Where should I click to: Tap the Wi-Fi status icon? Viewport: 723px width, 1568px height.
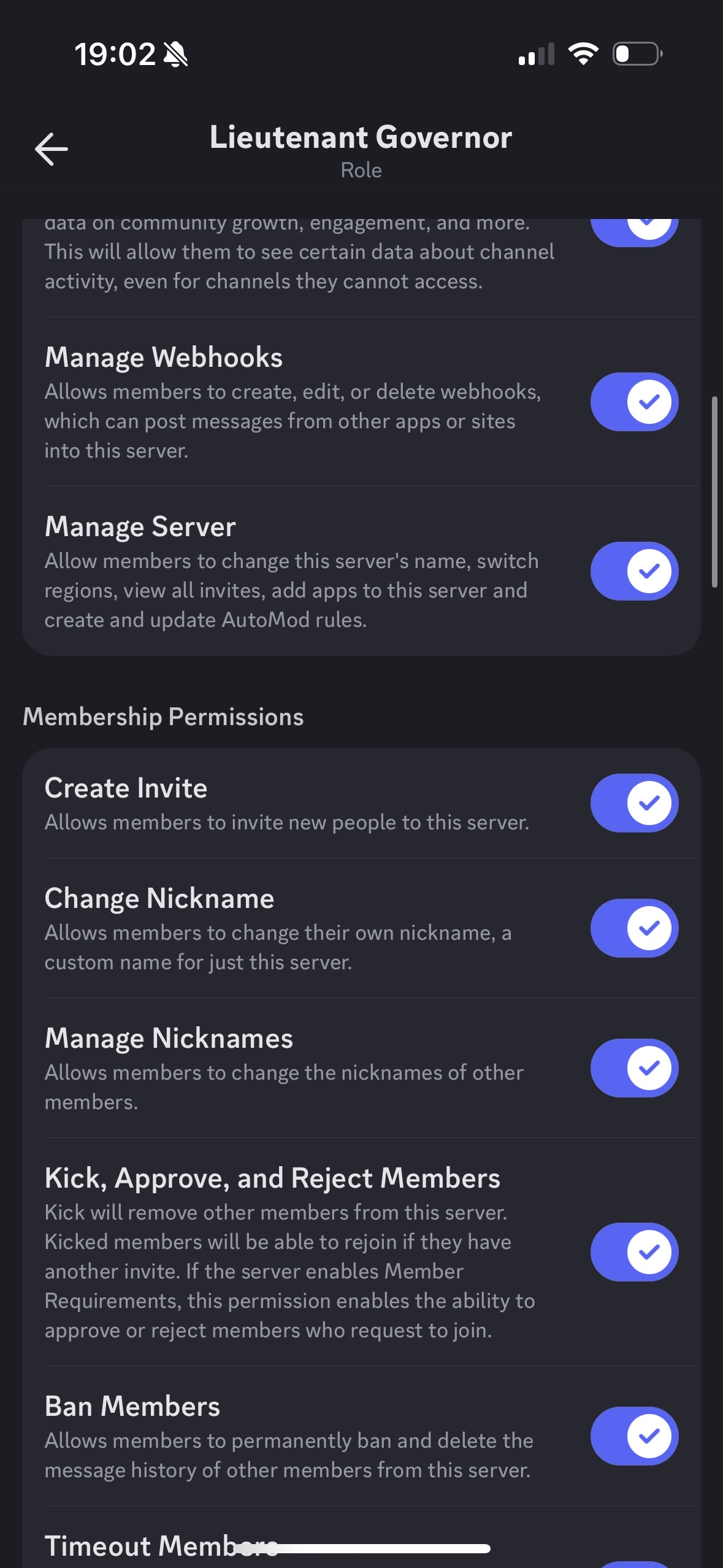583,54
